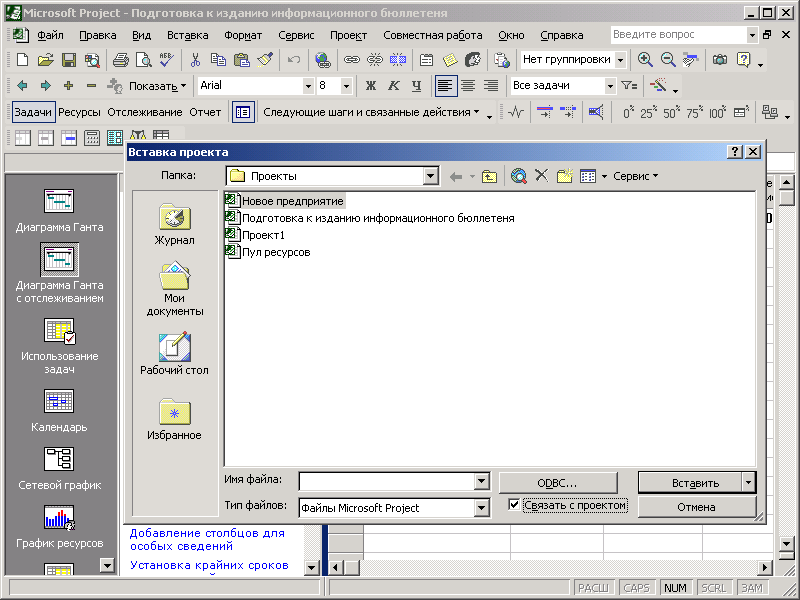Click the Вставить button
This screenshot has height=600, width=800.
690,483
